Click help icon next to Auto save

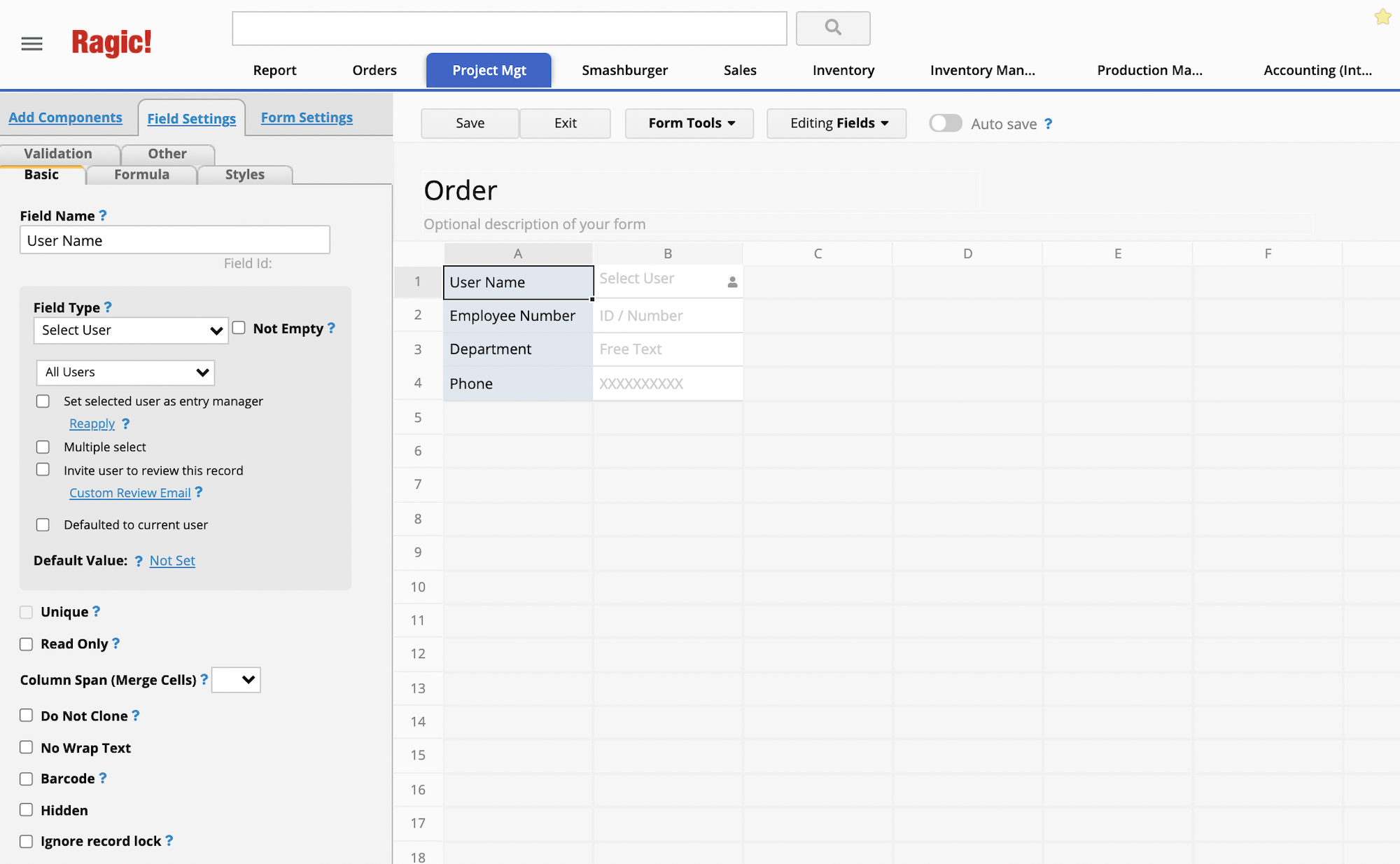[1048, 124]
